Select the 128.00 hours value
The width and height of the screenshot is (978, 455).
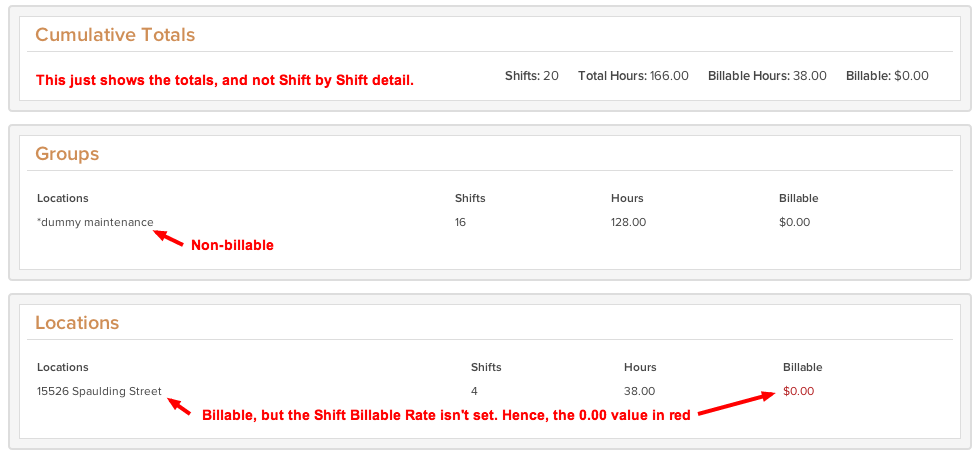pos(629,222)
